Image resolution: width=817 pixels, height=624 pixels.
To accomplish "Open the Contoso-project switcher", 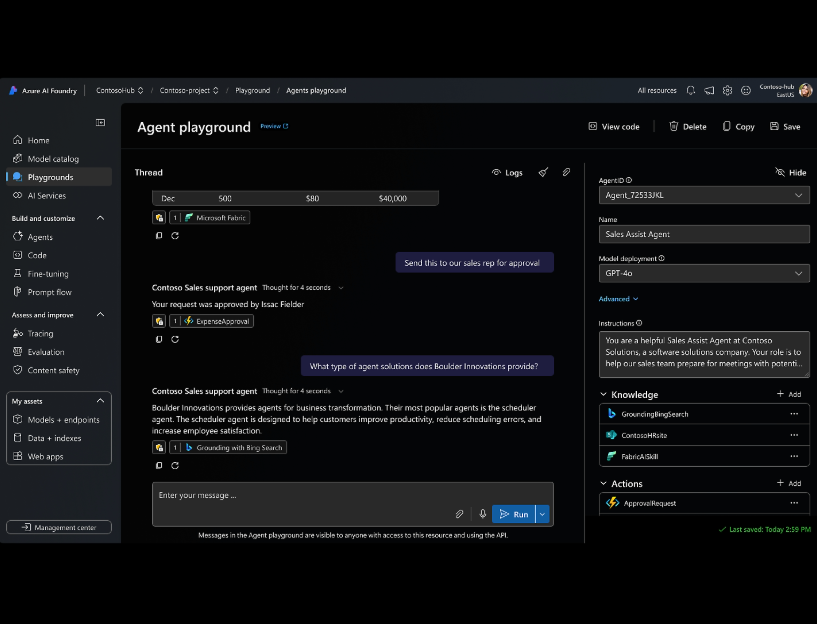I will tap(189, 90).
